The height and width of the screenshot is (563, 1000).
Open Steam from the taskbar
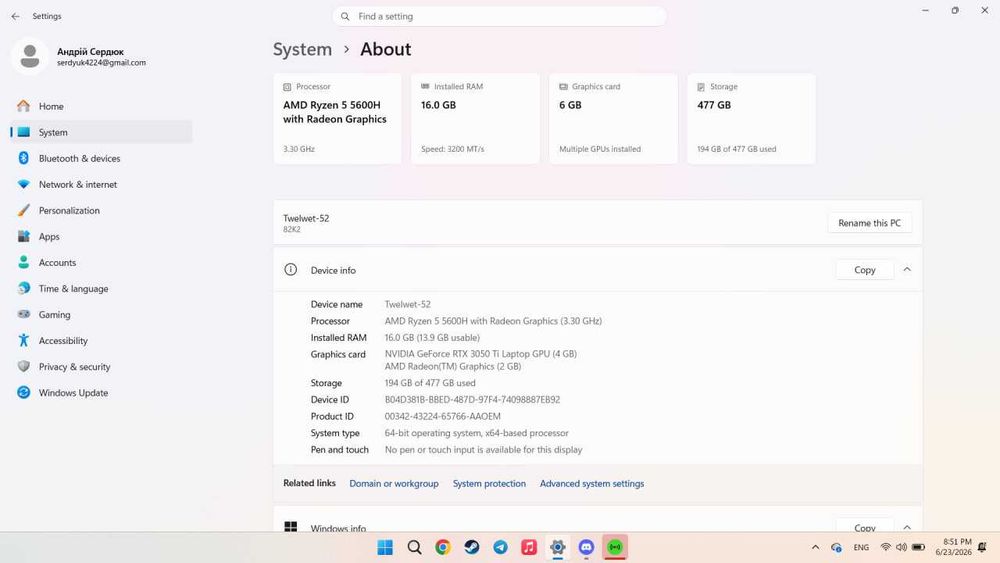point(471,547)
